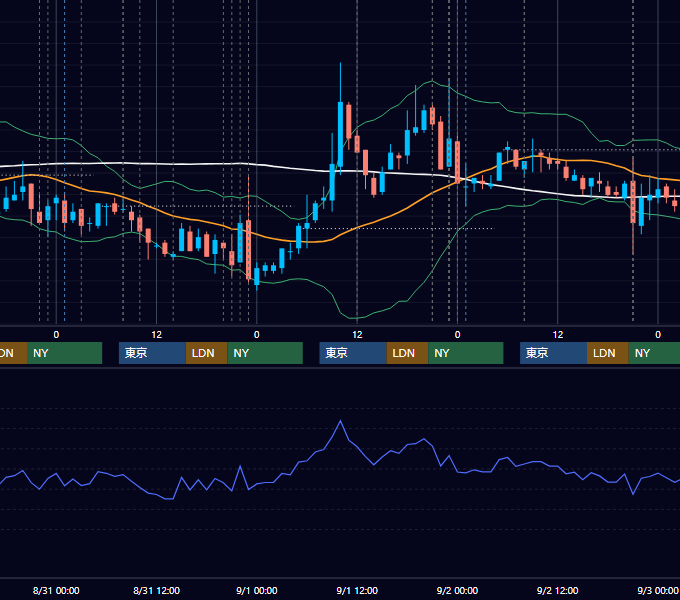This screenshot has height=600, width=680.
Task: Click hour label 12 above 9/1 12:00
Action: pos(357,335)
